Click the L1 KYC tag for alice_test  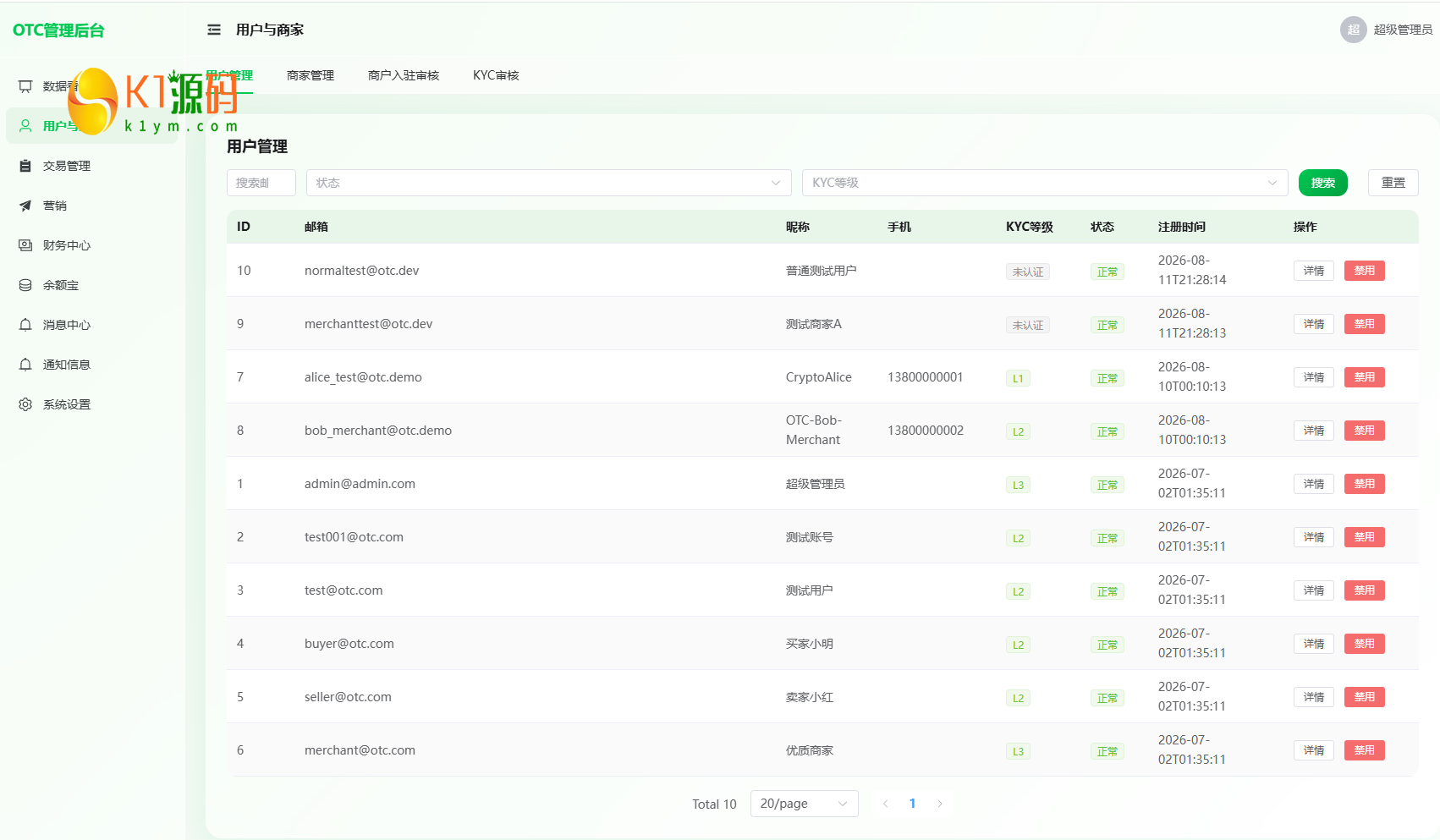[x=1018, y=378]
